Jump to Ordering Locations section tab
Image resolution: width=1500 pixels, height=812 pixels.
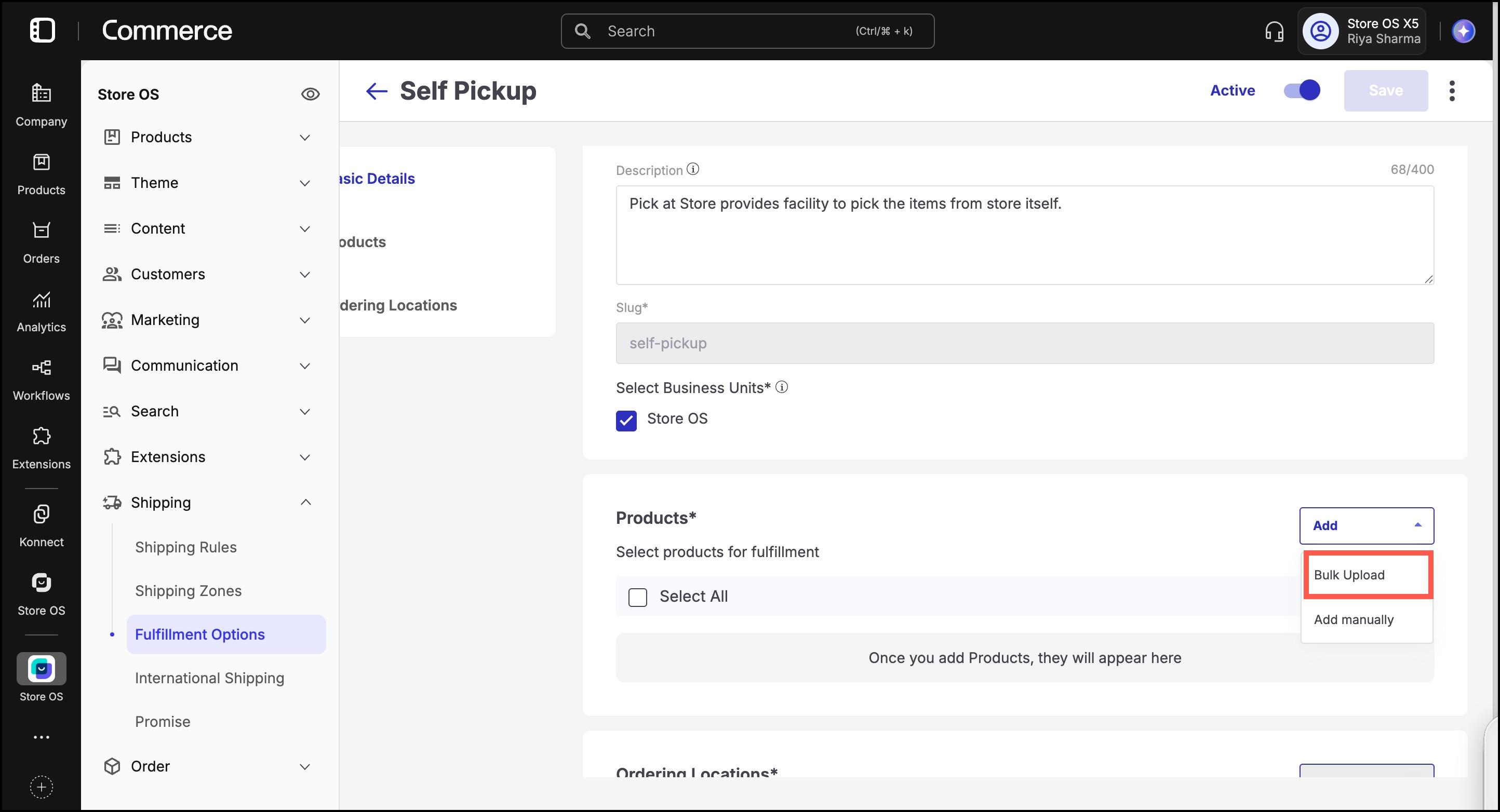(x=399, y=306)
